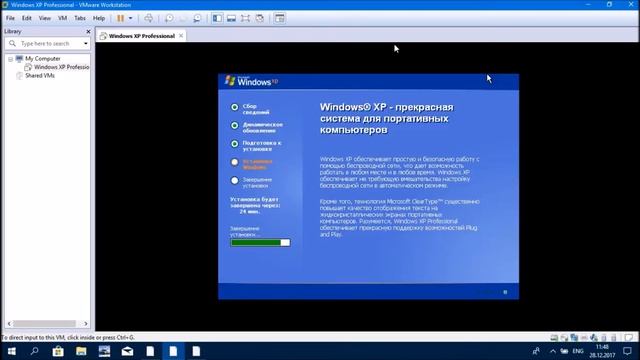This screenshot has height=360, width=640.
Task: Open the clock showing 28.12.2017
Action: (x=602, y=351)
